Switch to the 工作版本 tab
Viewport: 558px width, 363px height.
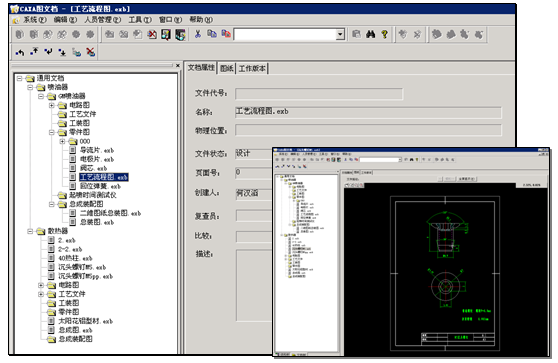[252, 68]
